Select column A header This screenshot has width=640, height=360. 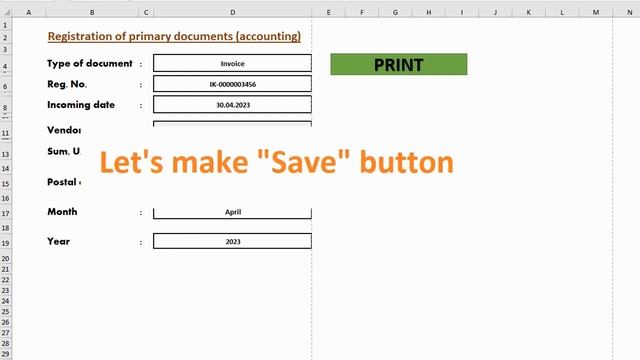click(29, 12)
